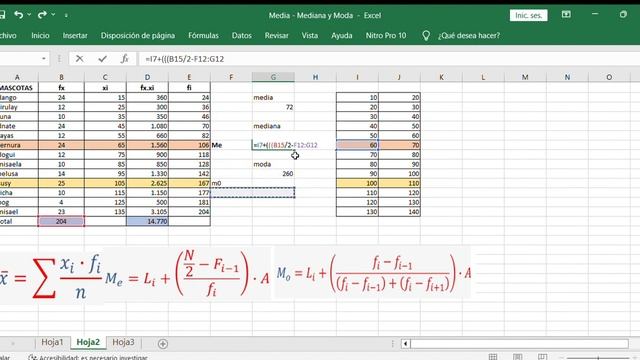Click horizontal scrollbar left arrow

[405, 344]
